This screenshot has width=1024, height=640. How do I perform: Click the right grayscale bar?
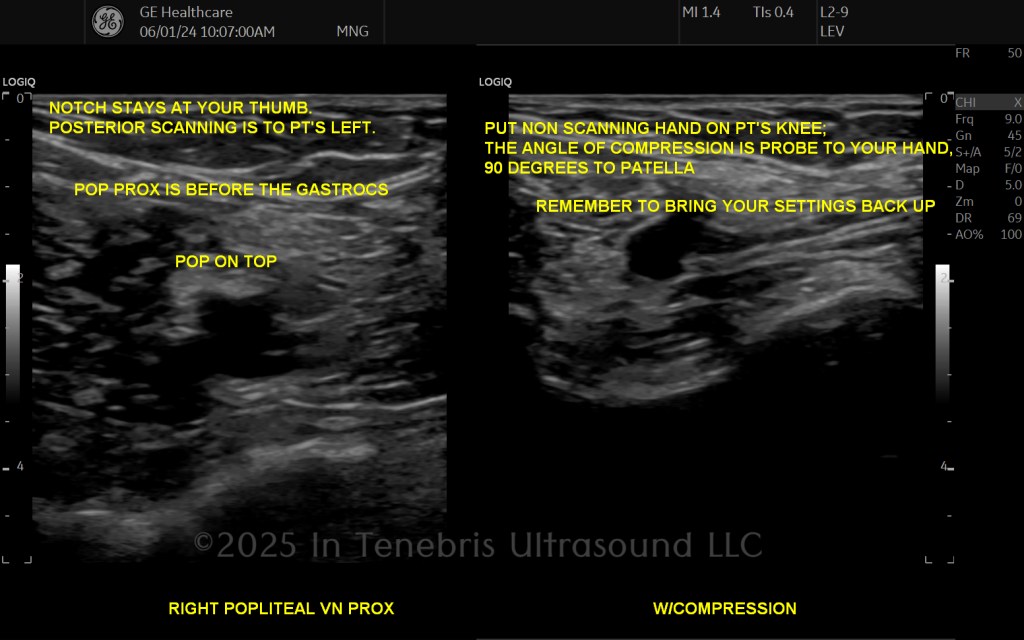[x=942, y=333]
